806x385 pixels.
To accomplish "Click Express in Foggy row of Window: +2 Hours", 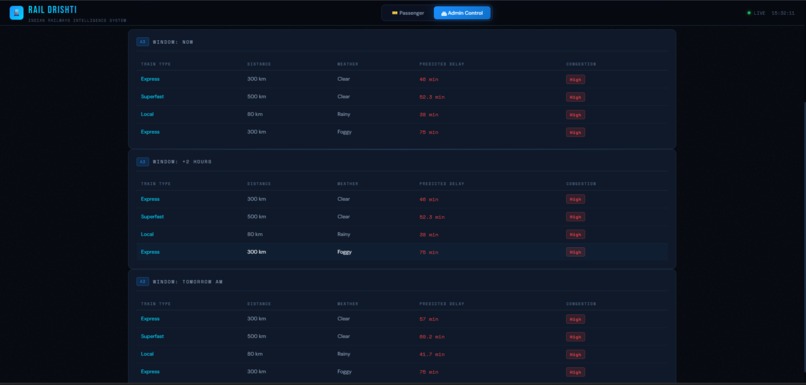I will point(150,252).
